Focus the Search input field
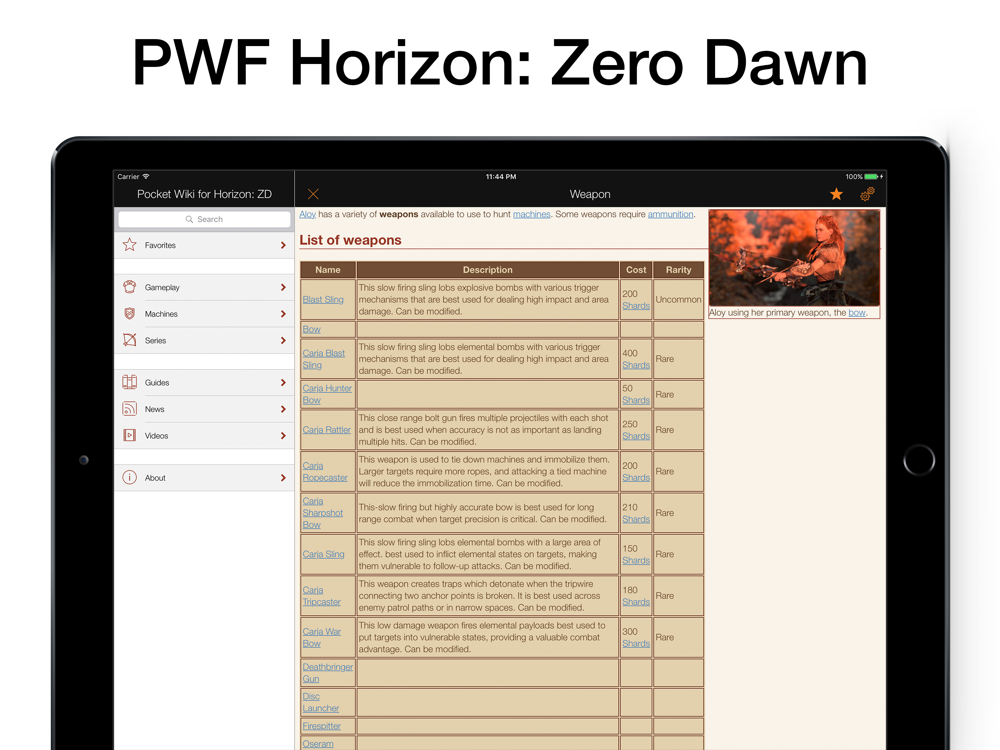The height and width of the screenshot is (750, 1000). [x=204, y=219]
